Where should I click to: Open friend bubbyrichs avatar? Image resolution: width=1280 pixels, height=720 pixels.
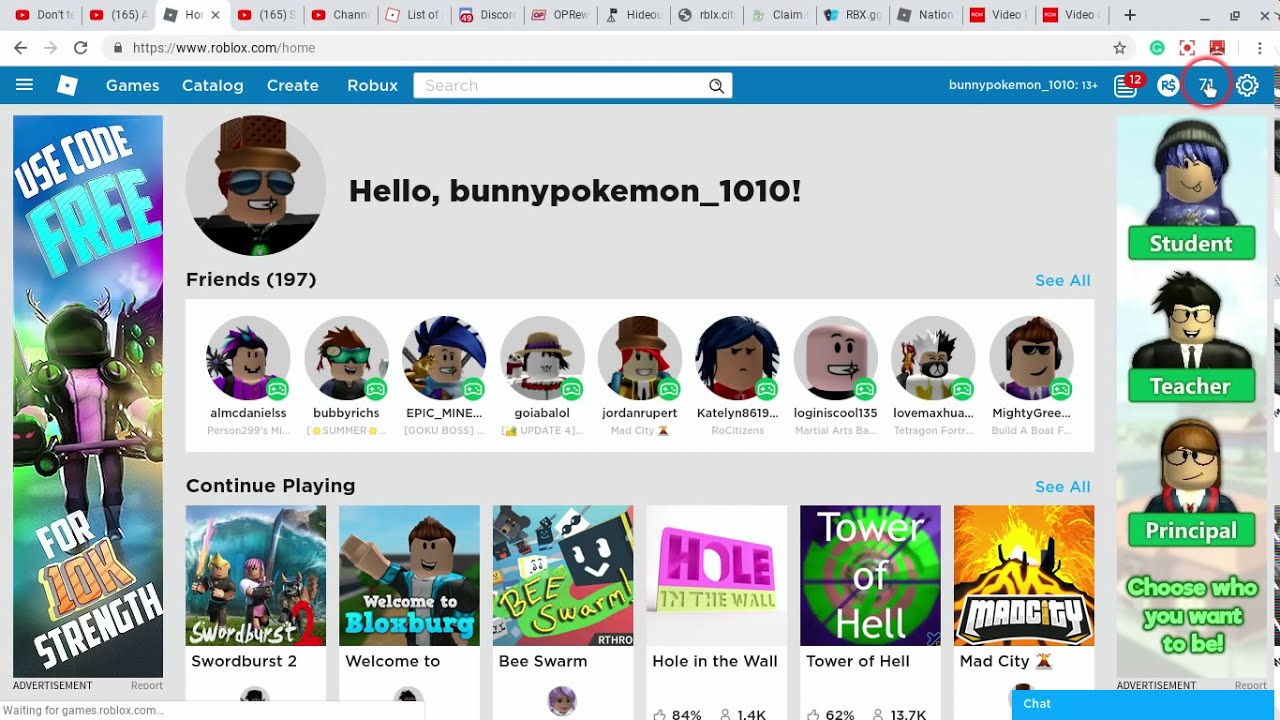[x=346, y=358]
